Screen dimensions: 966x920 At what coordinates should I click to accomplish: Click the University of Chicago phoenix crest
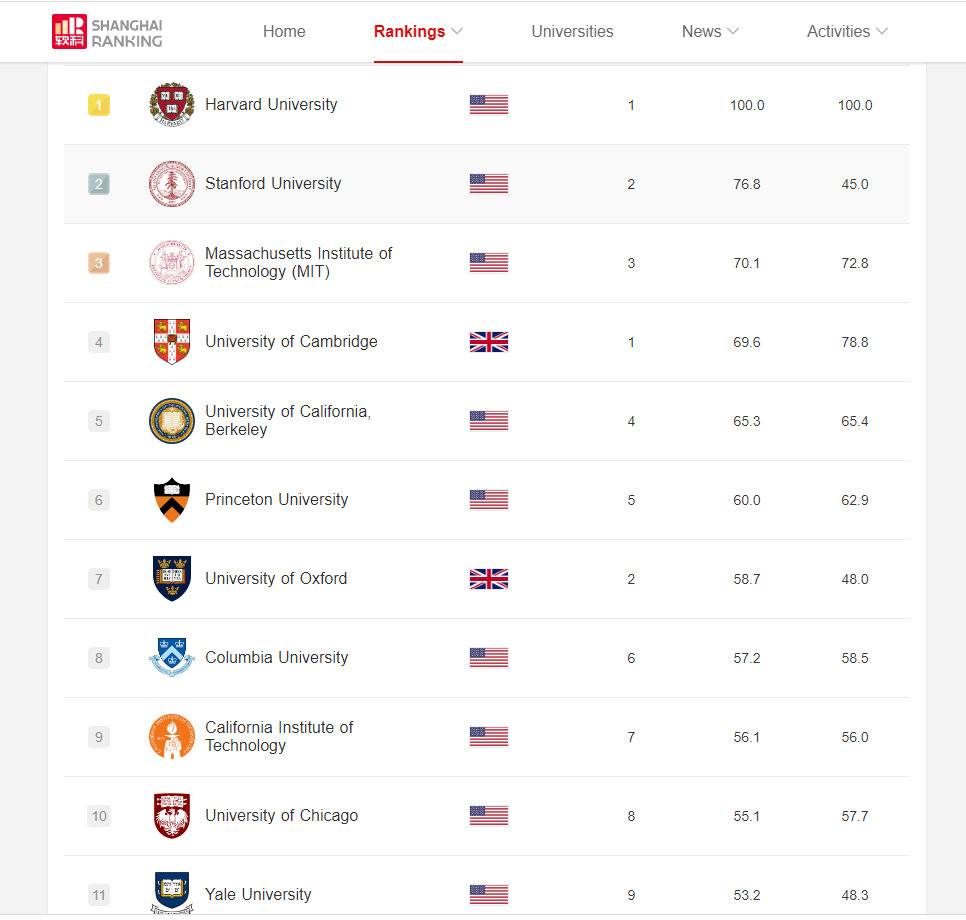pos(171,816)
